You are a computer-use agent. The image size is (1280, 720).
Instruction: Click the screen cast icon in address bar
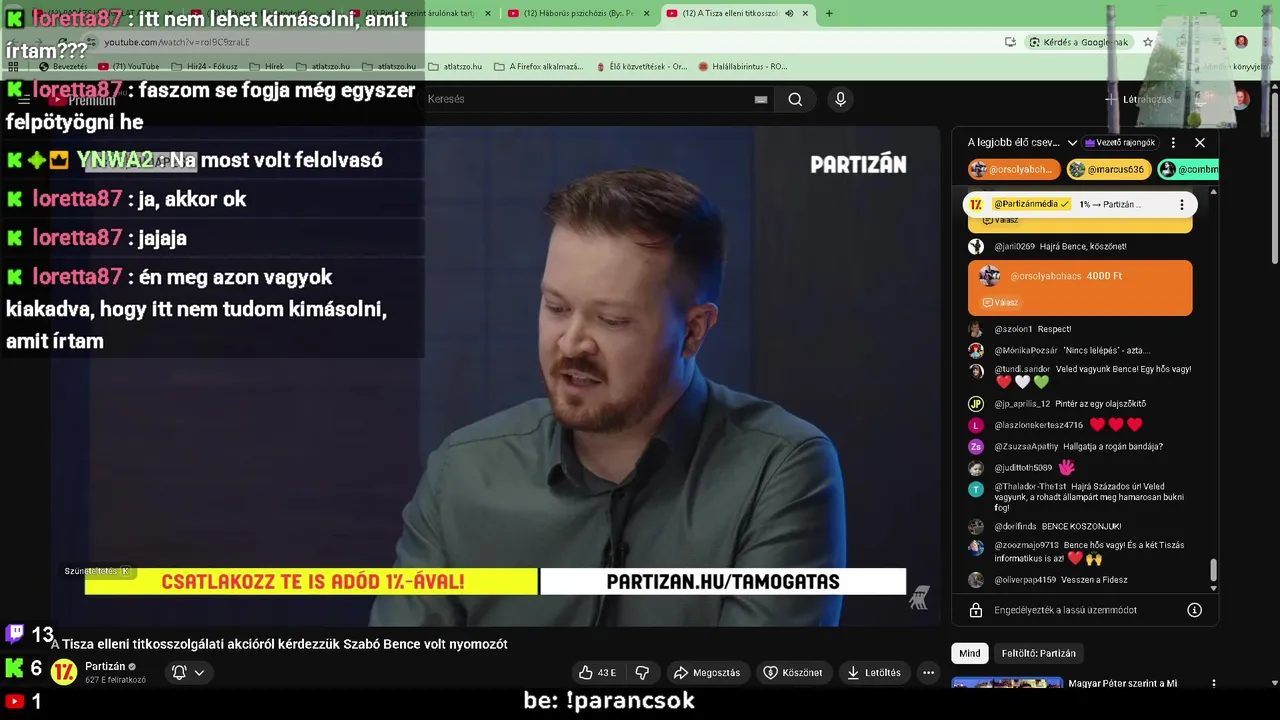coord(1010,42)
